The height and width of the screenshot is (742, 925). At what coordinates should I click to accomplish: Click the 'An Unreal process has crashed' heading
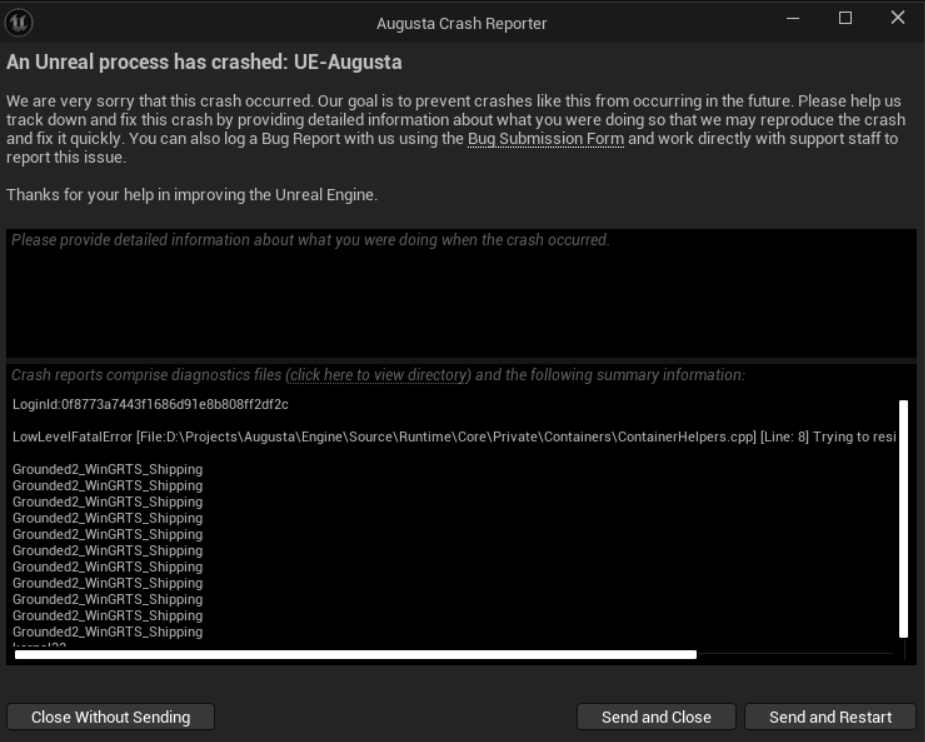[204, 62]
